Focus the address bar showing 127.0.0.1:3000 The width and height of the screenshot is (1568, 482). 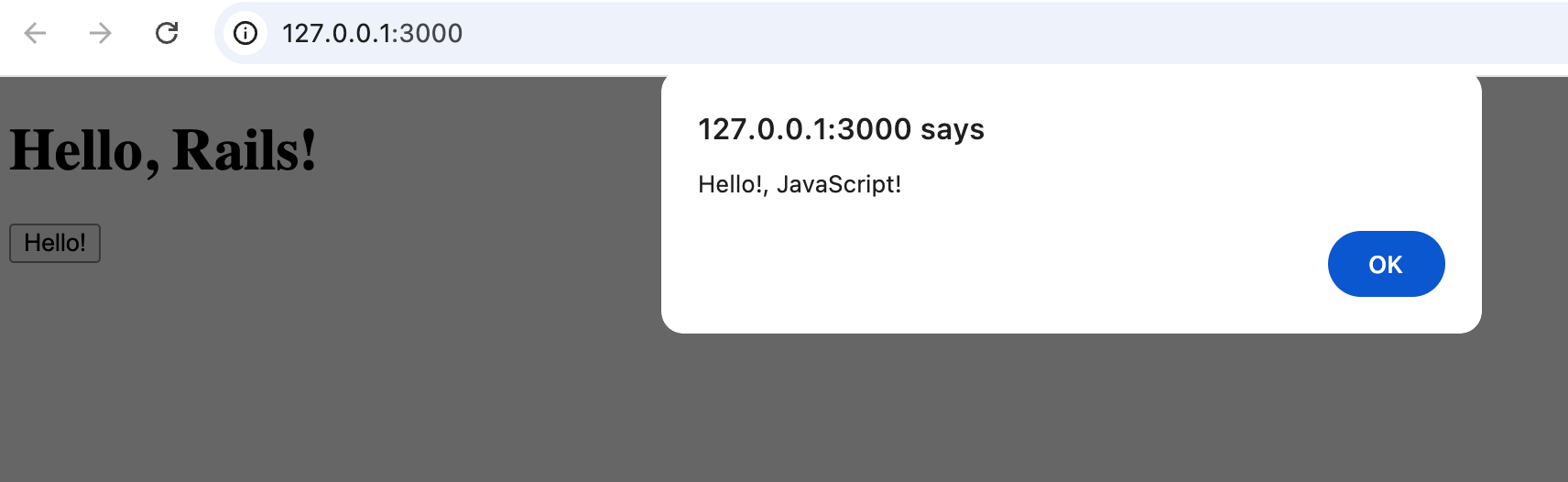pos(891,33)
